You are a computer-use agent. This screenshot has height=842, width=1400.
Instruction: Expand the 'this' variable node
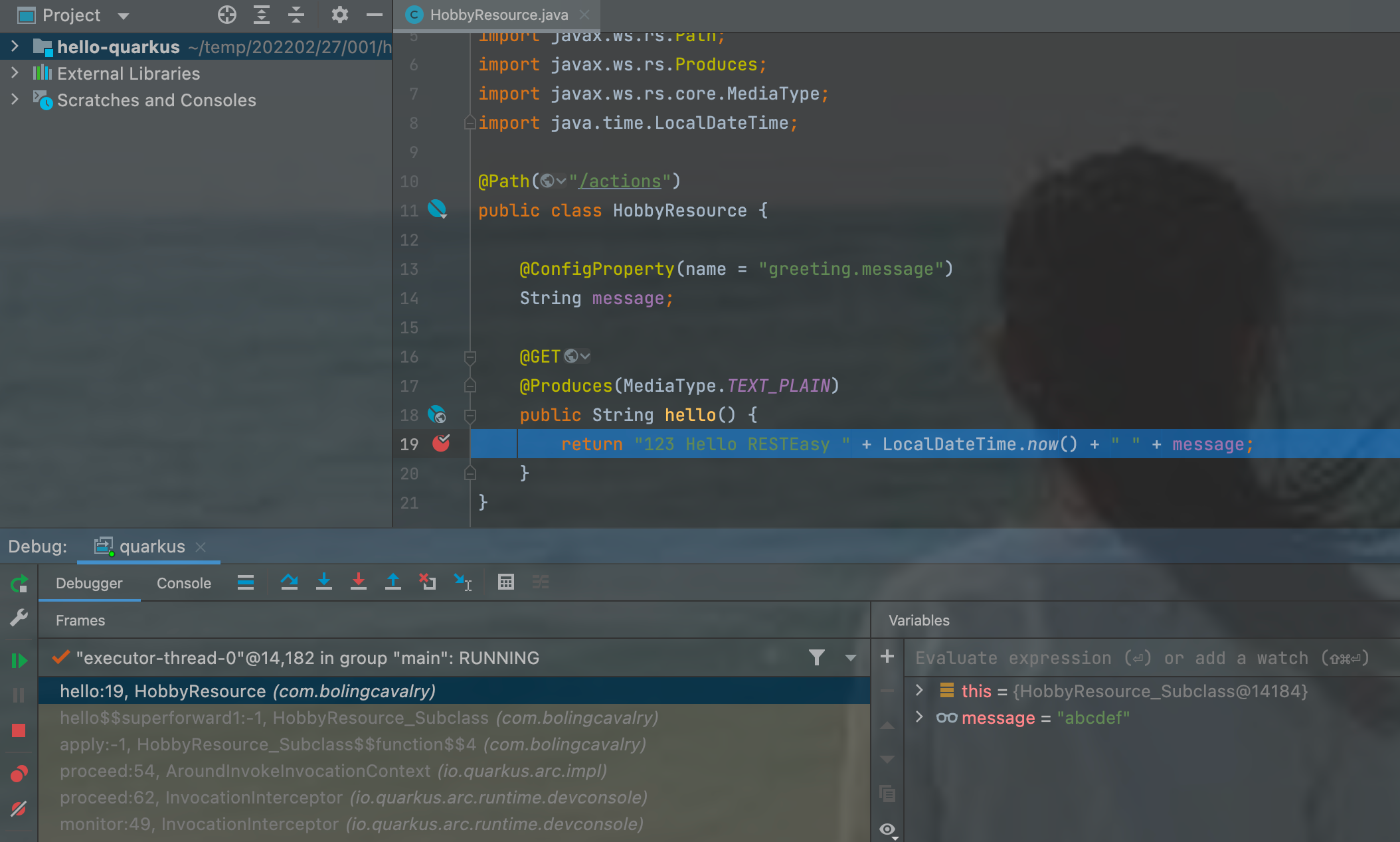point(919,691)
